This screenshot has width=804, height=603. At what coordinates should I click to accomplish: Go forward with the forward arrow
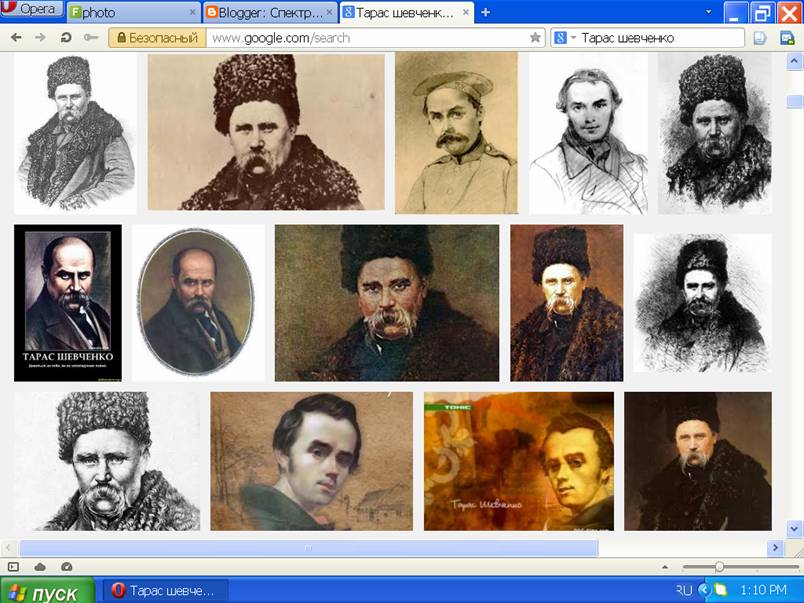pyautogui.click(x=41, y=37)
